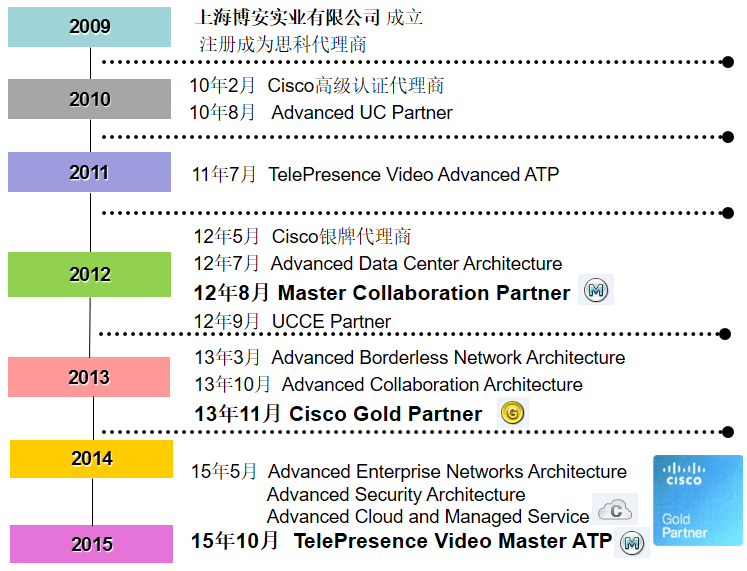
Task: Click Advanced Data Center Architecture line
Action: 416,264
